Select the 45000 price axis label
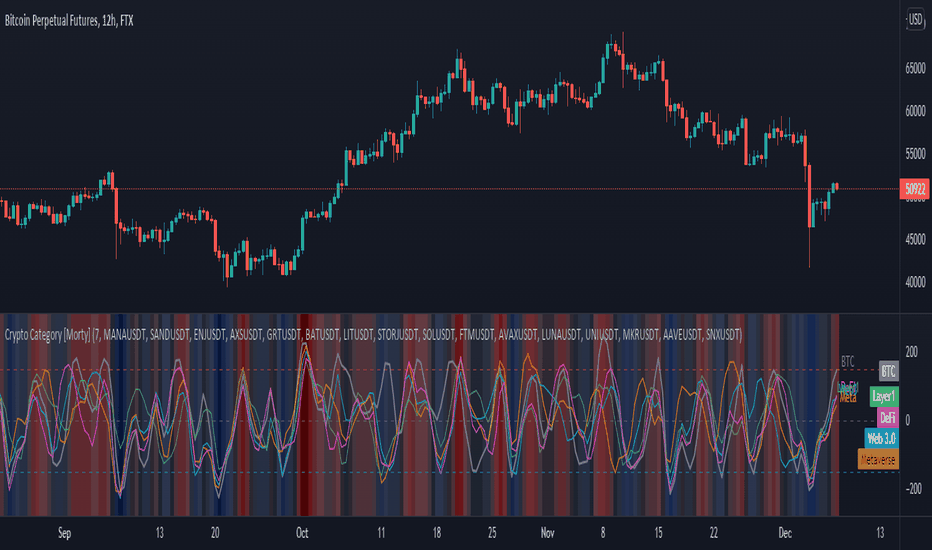Screen dimensions: 932x550 pos(915,240)
